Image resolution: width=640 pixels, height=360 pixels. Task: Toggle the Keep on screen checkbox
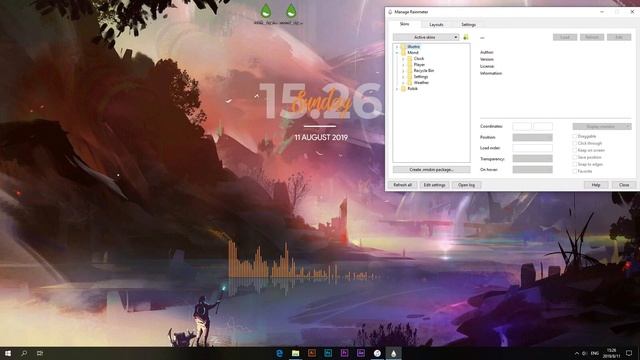[575, 150]
